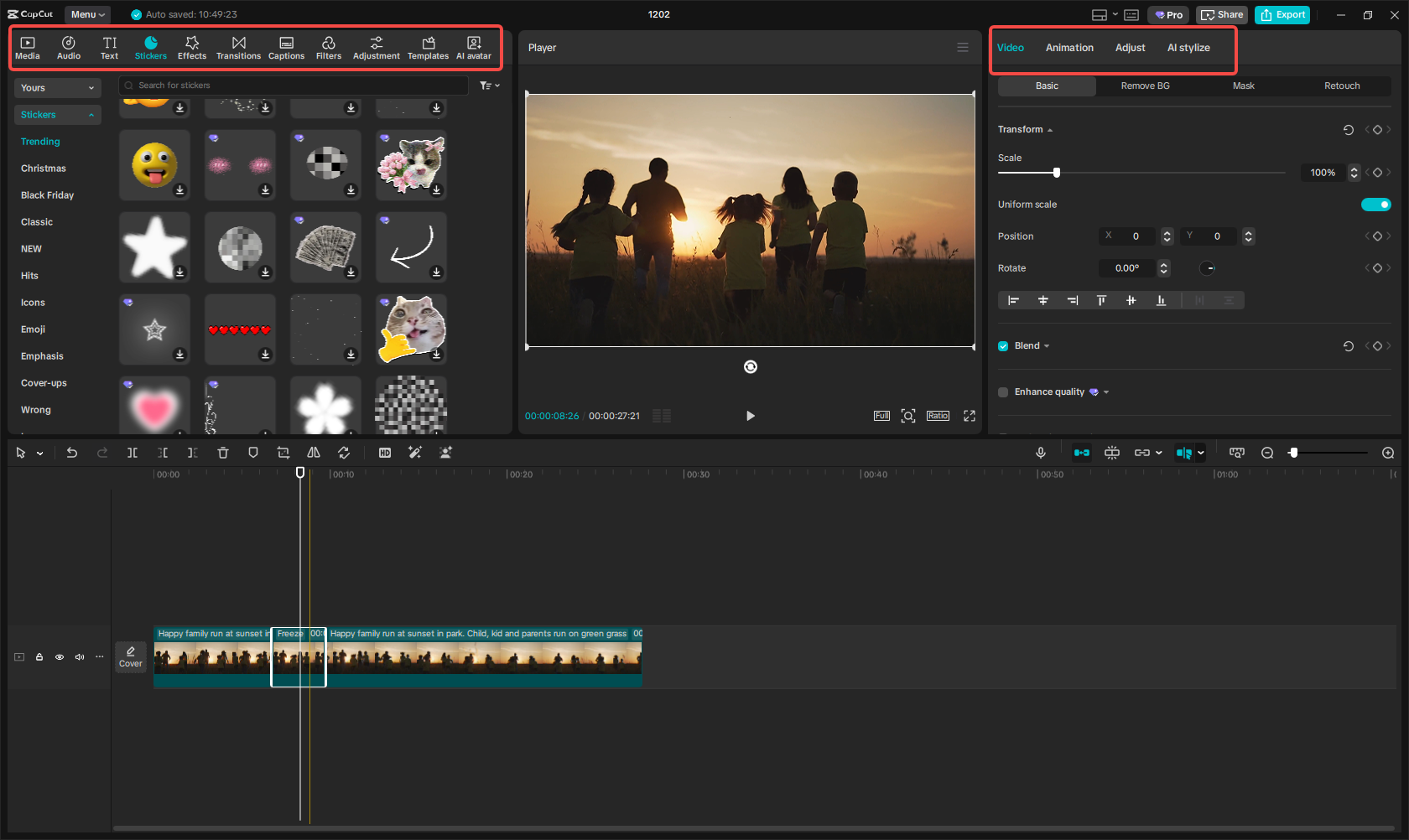Viewport: 1409px width, 840px height.
Task: Undo the last edit
Action: 72,453
